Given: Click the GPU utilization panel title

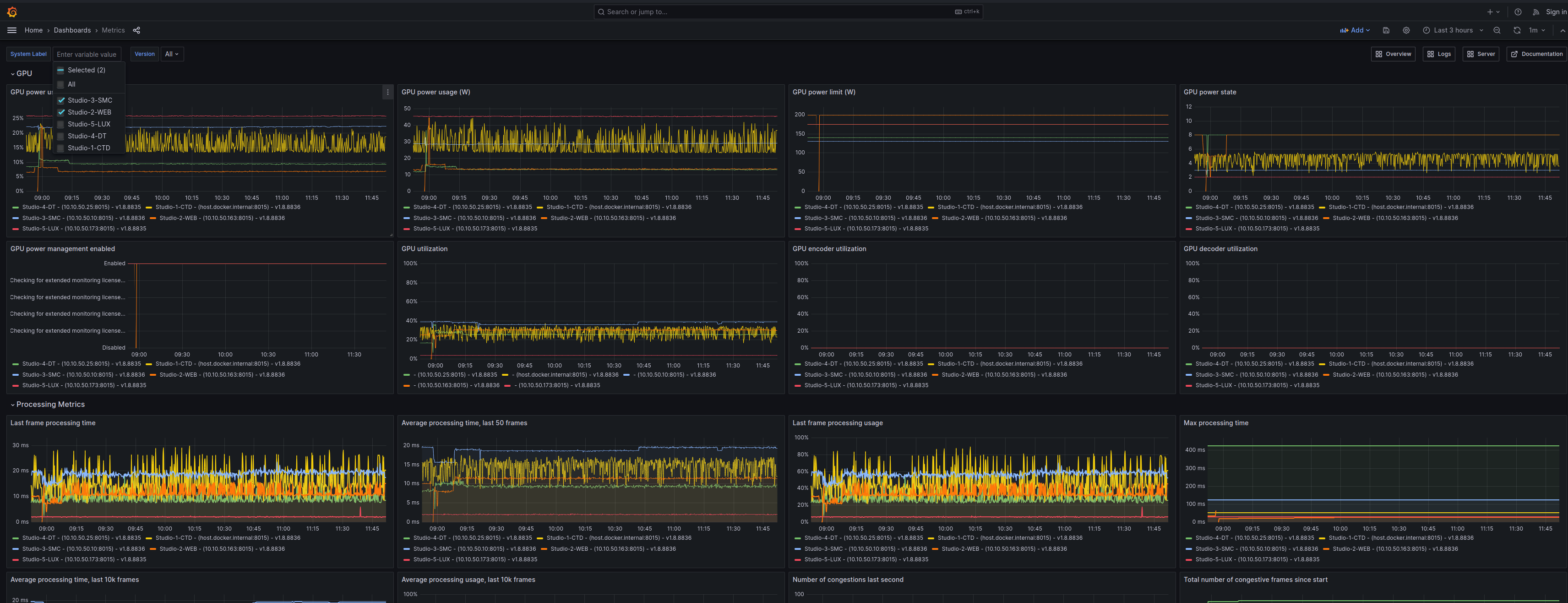Looking at the screenshot, I should click(424, 249).
